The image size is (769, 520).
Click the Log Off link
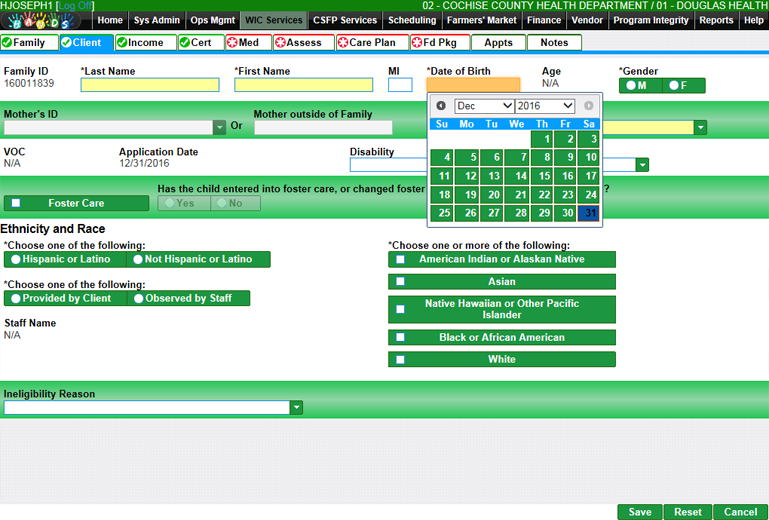(77, 6)
